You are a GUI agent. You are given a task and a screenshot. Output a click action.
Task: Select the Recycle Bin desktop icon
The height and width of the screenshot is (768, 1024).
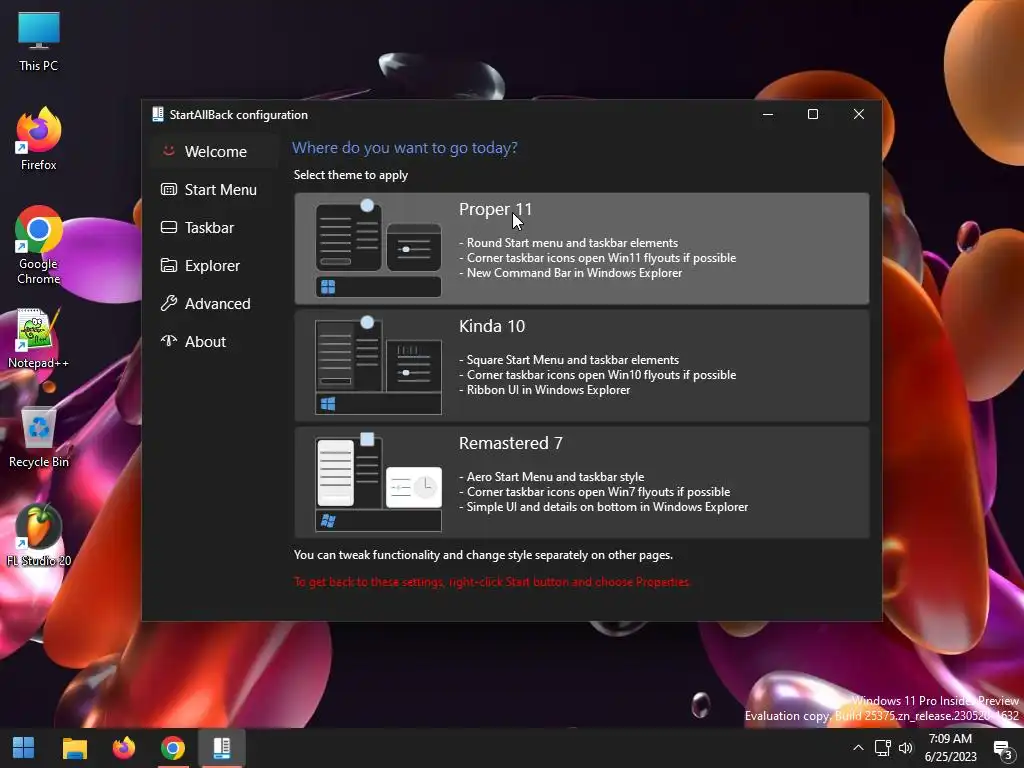point(39,438)
